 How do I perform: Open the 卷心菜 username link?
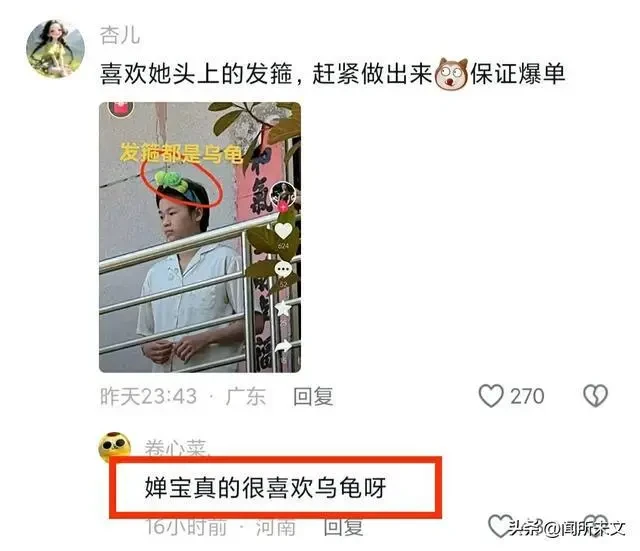[x=176, y=448]
